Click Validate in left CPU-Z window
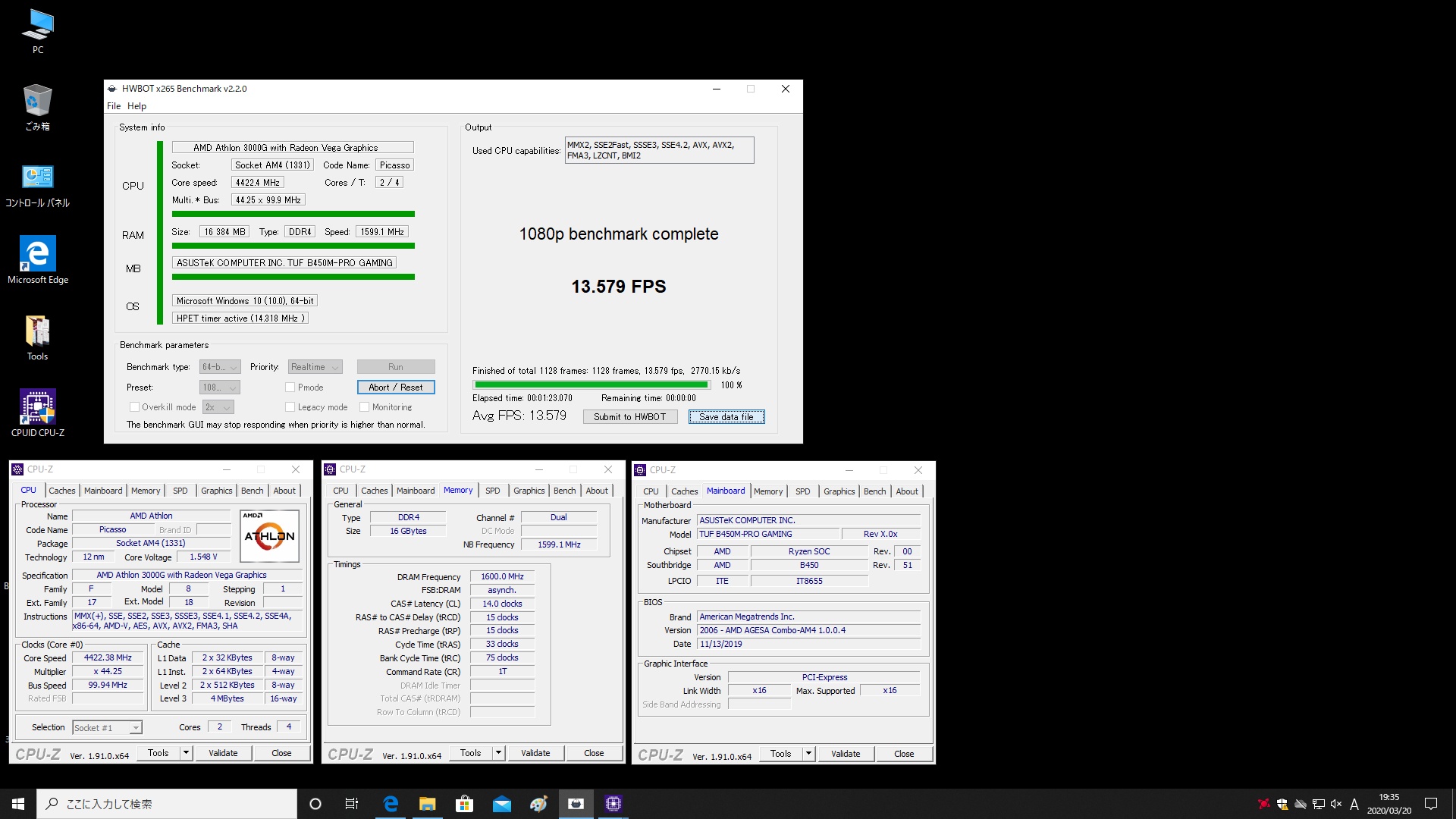This screenshot has width=1456, height=819. pyautogui.click(x=223, y=753)
